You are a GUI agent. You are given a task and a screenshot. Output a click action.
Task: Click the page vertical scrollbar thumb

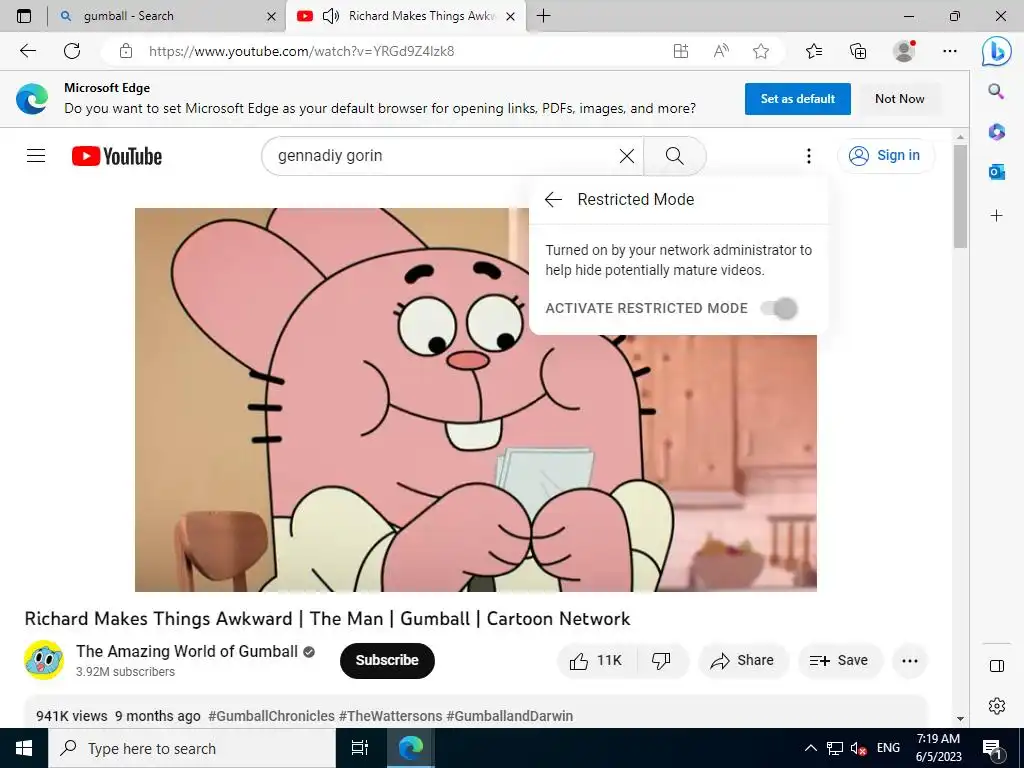coord(960,196)
